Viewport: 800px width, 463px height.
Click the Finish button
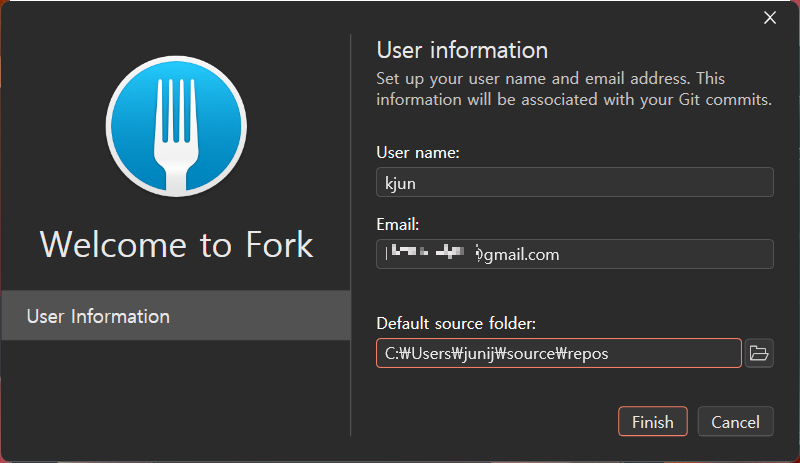[653, 422]
